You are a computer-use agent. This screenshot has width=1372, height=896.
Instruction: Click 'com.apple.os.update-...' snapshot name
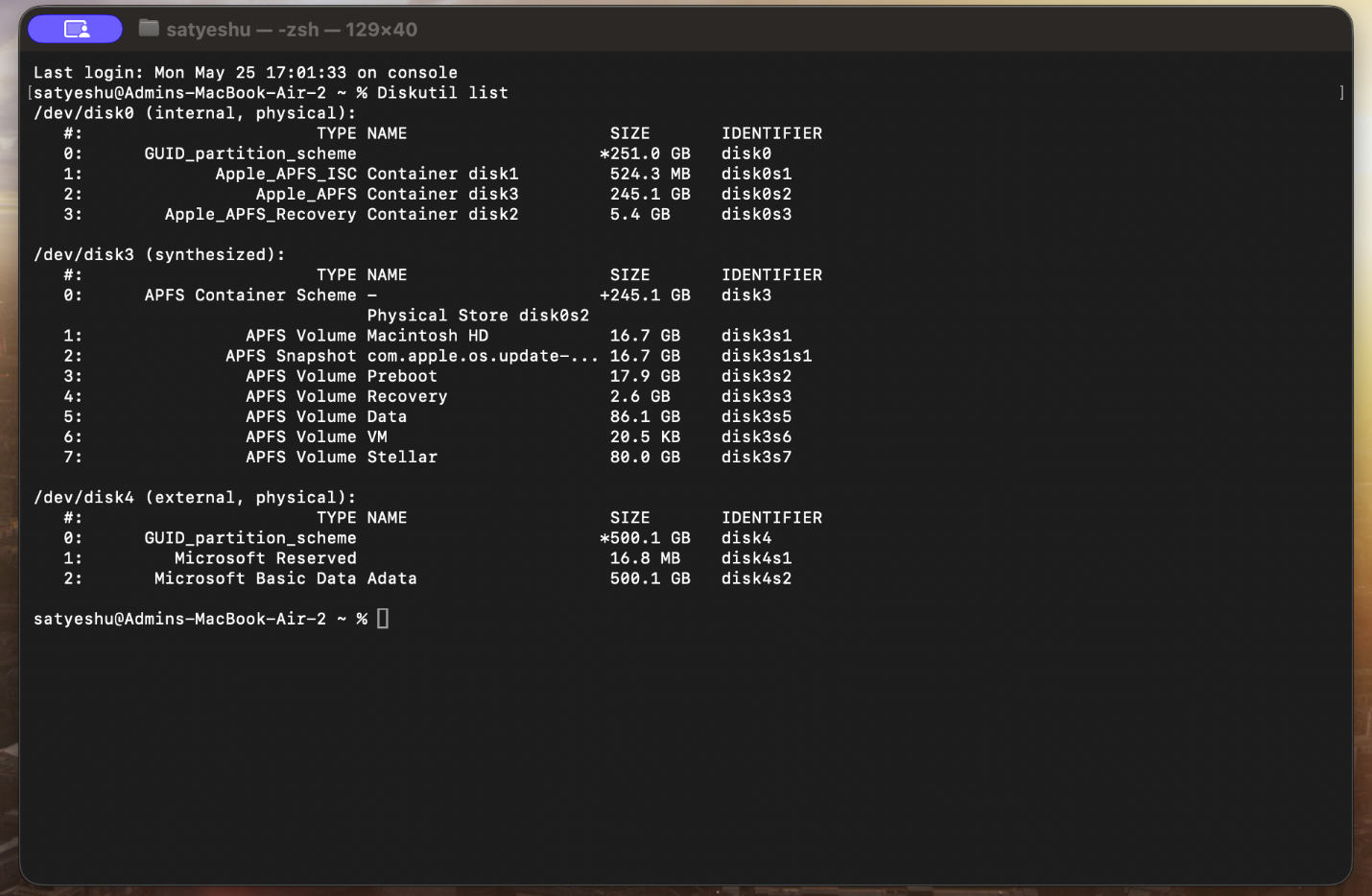pyautogui.click(x=483, y=355)
